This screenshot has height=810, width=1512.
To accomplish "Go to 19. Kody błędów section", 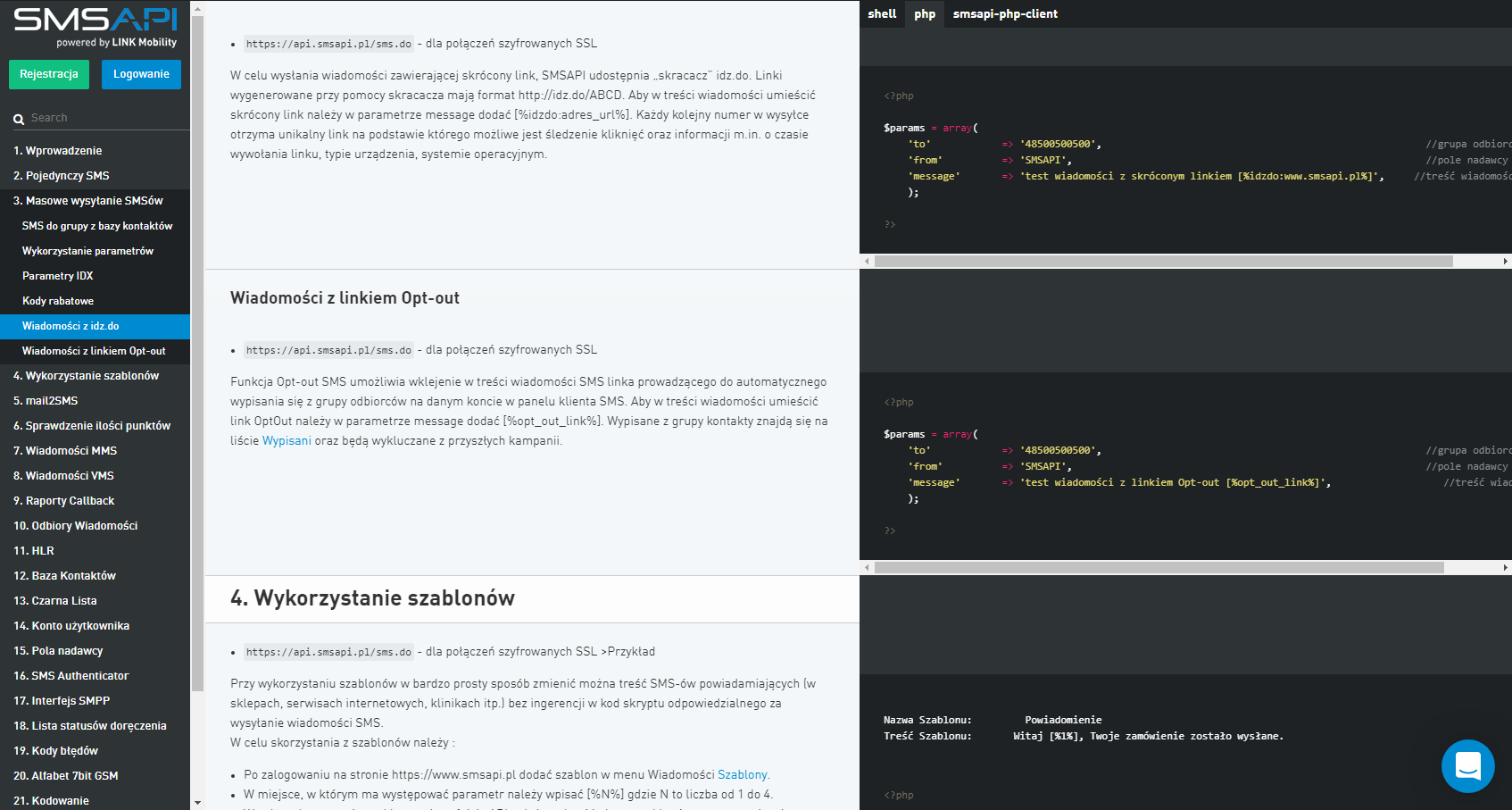I will pyautogui.click(x=95, y=751).
